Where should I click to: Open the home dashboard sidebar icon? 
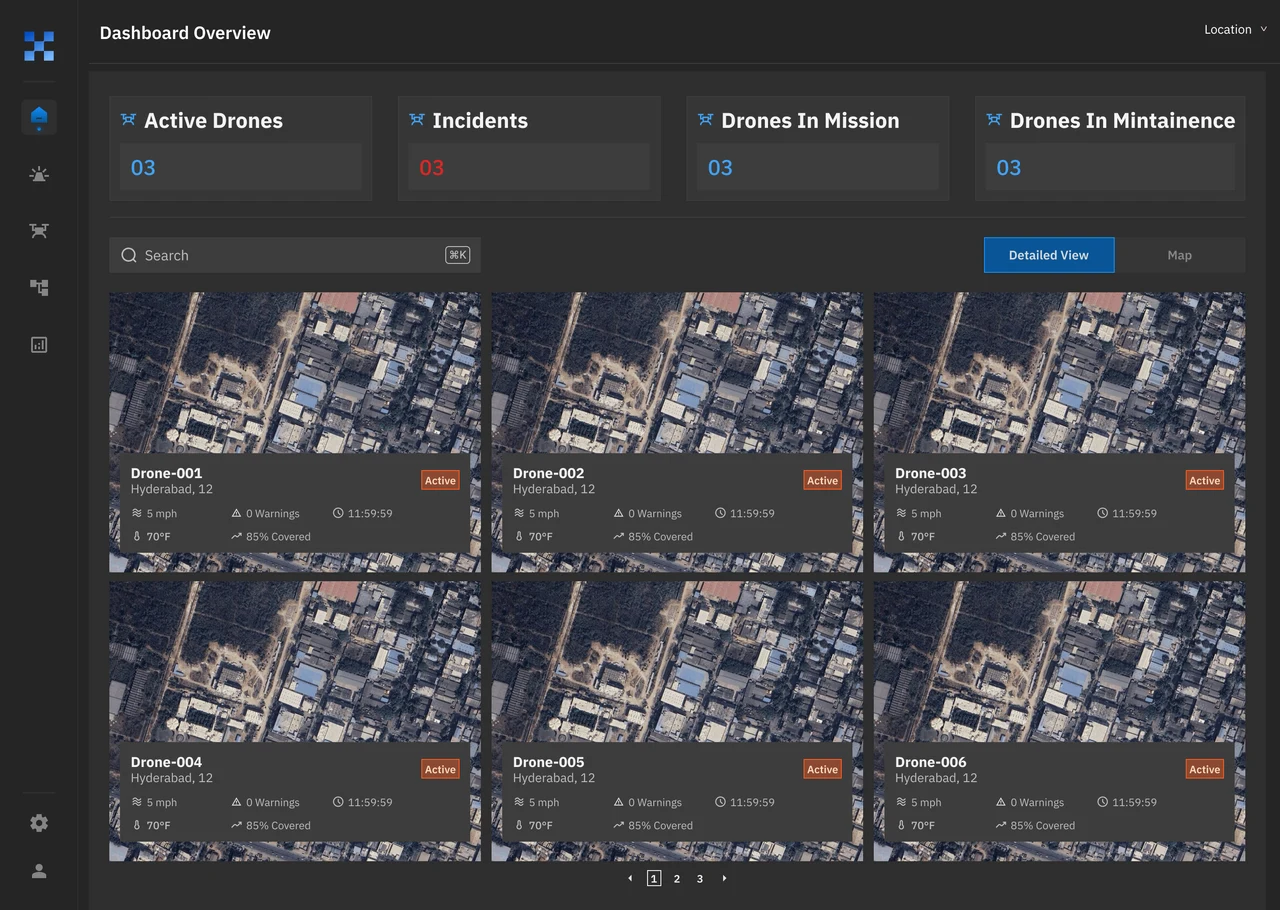pos(39,117)
